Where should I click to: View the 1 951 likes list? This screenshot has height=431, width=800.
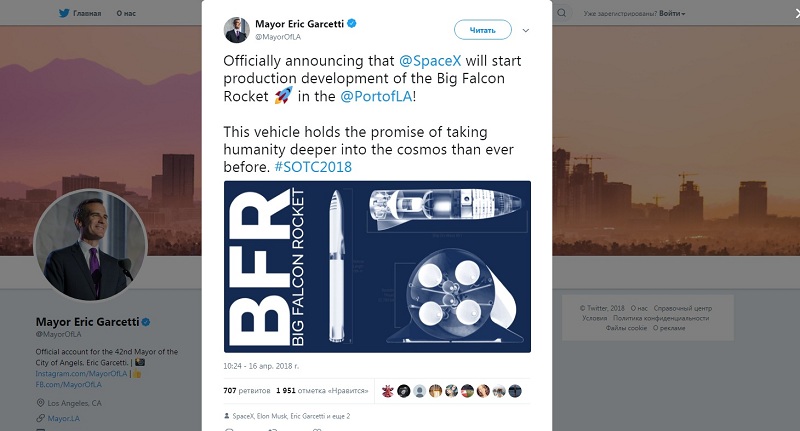pyautogui.click(x=322, y=391)
